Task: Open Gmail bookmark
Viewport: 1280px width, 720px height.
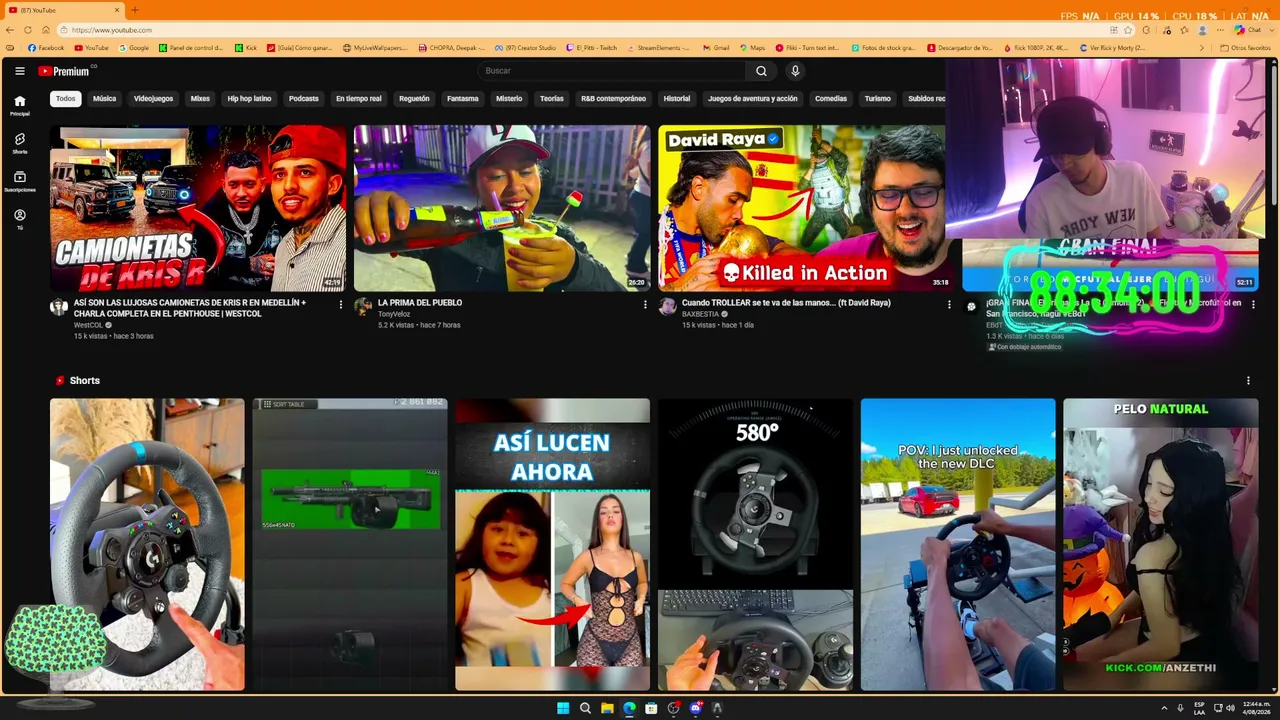Action: pyautogui.click(x=716, y=48)
